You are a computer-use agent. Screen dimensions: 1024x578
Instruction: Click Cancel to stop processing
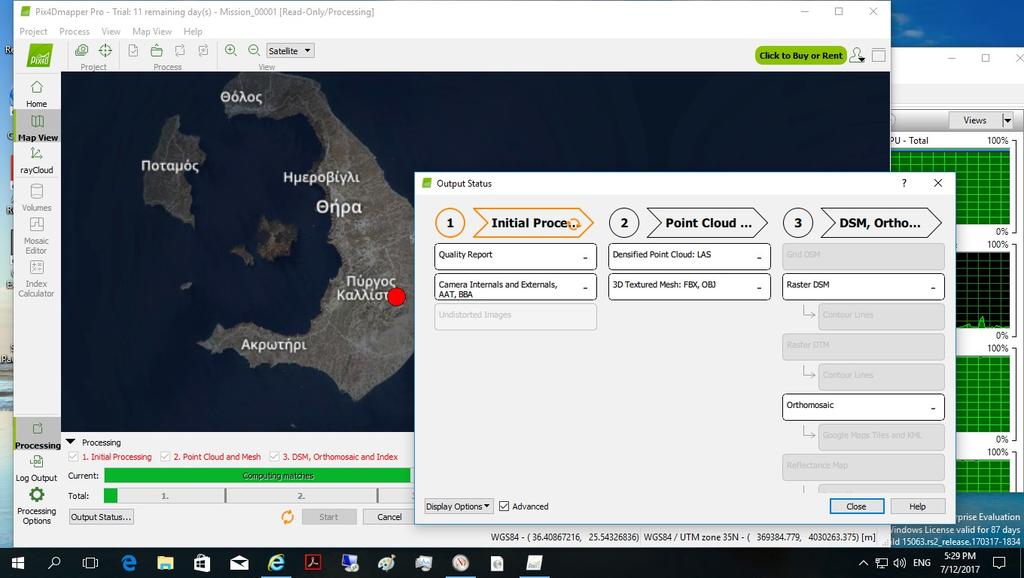coord(389,517)
